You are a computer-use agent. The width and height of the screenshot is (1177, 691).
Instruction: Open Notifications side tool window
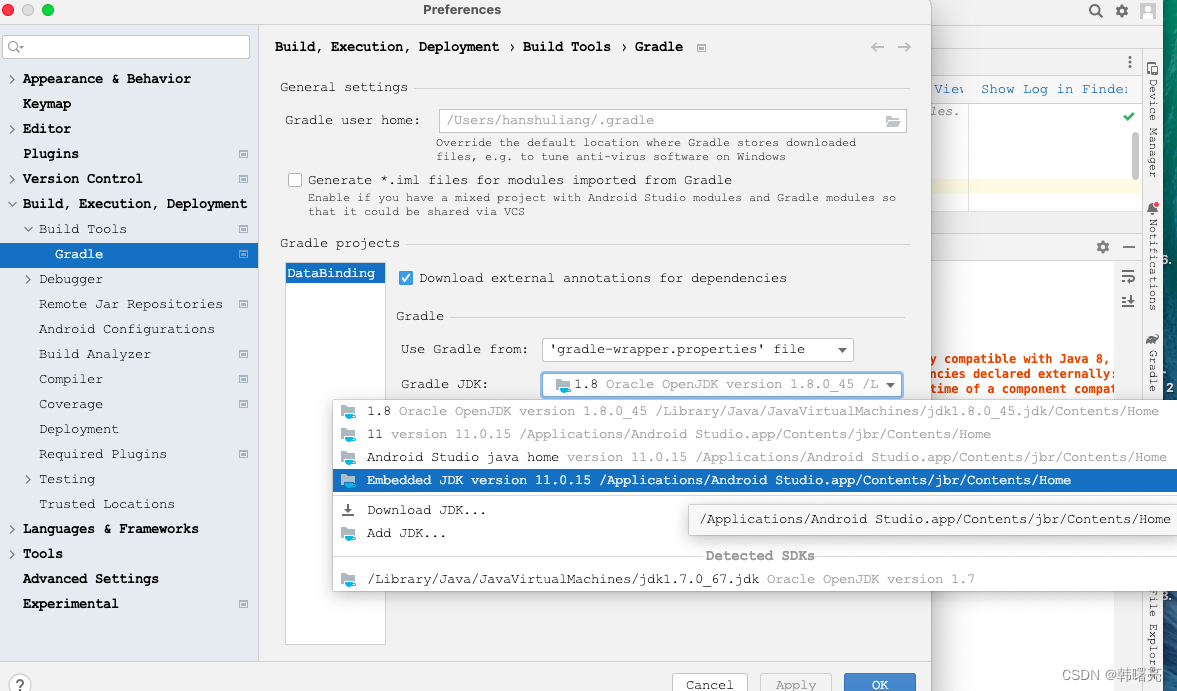(1153, 256)
